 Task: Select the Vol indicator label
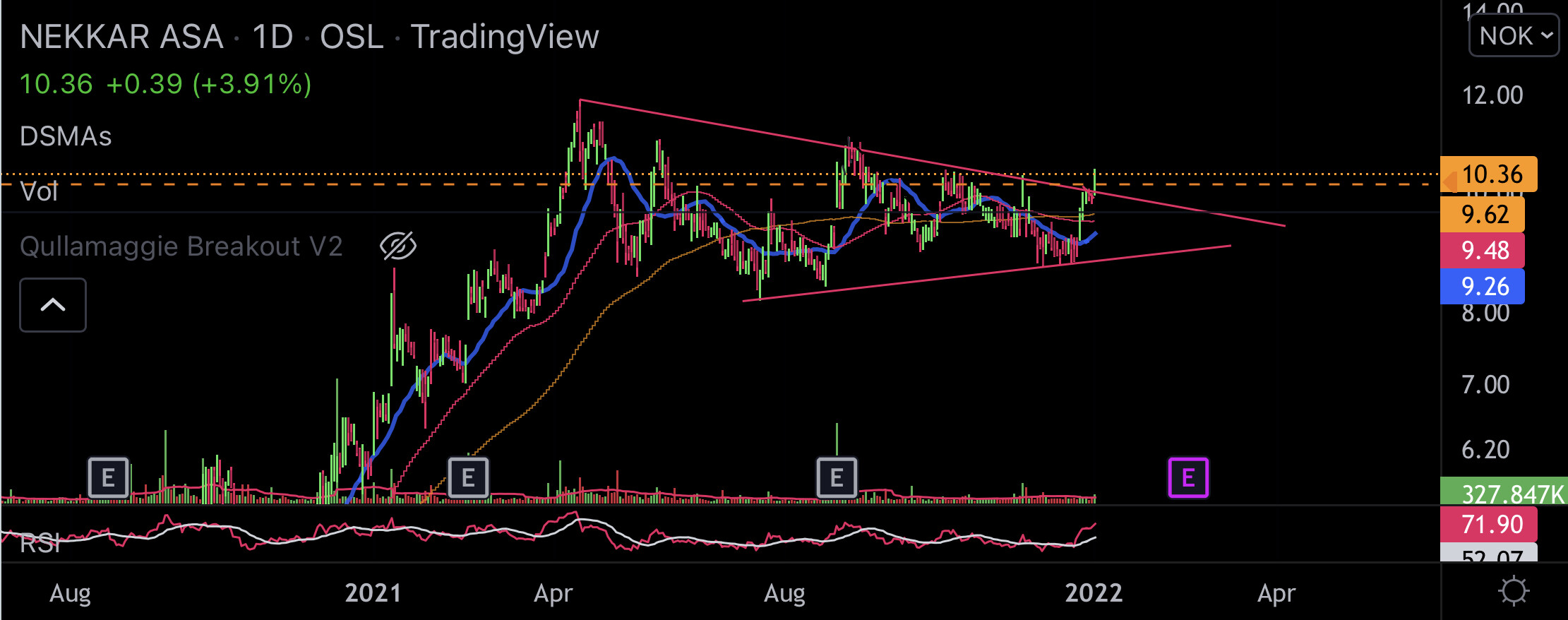pyautogui.click(x=39, y=192)
